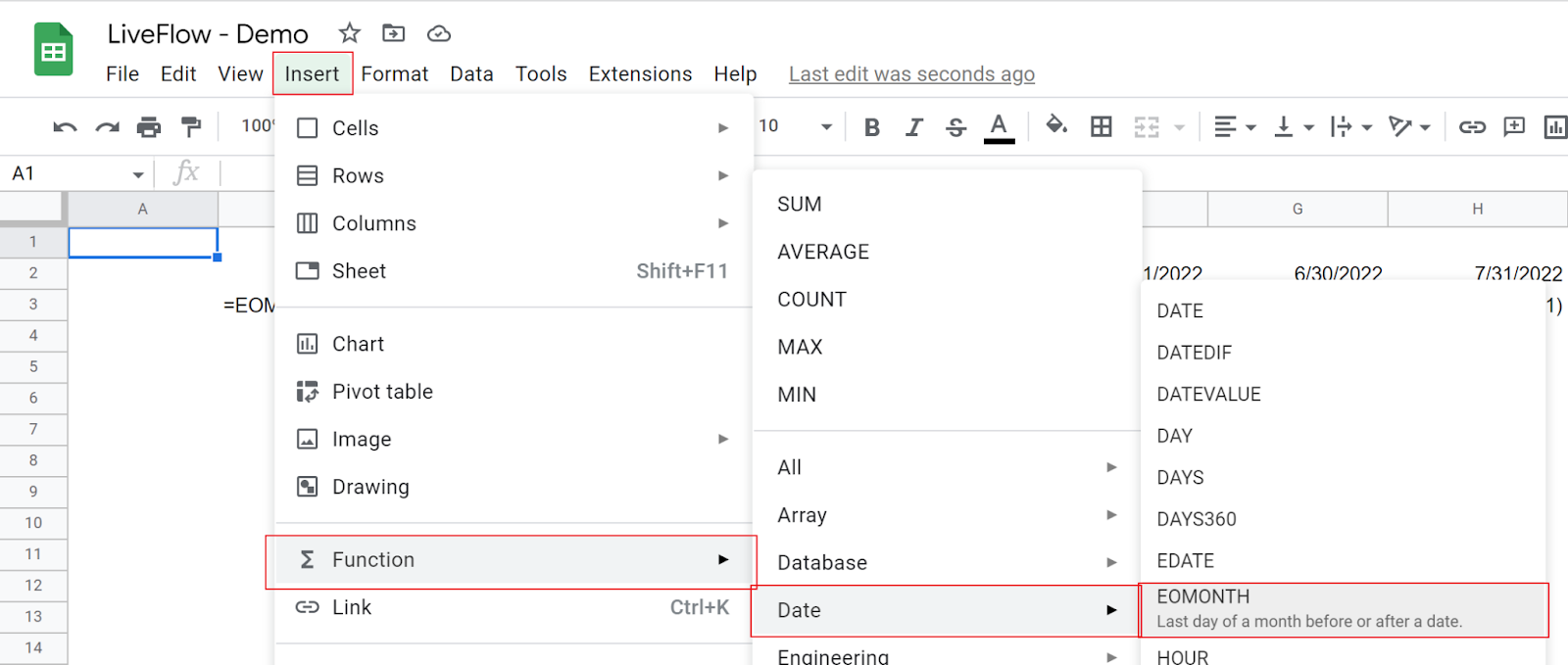This screenshot has height=665, width=1568.
Task: Select the paint format tool
Action: click(191, 126)
